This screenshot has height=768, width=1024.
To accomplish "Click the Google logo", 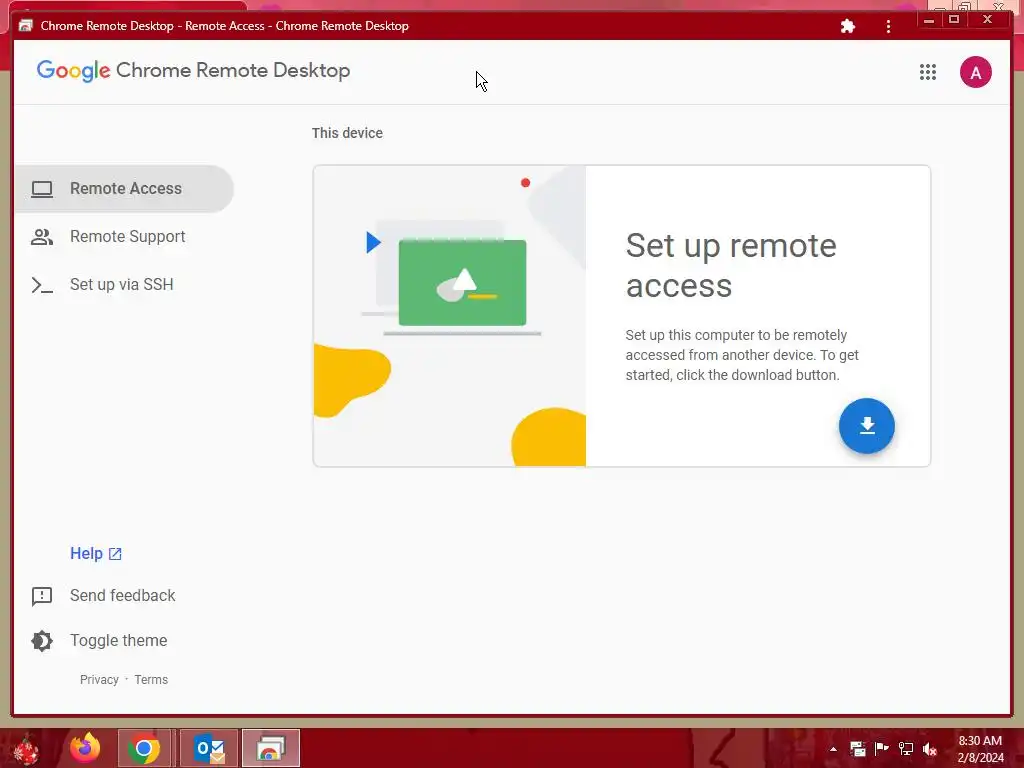I will point(73,71).
